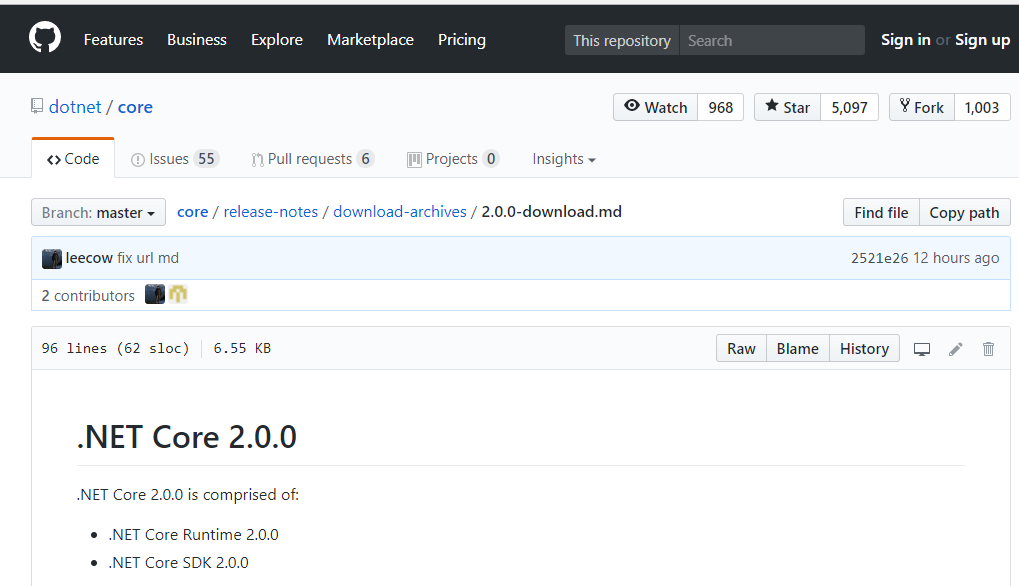This screenshot has width=1019, height=586.
Task: Click the GitHub octocat logo
Action: 44,38
